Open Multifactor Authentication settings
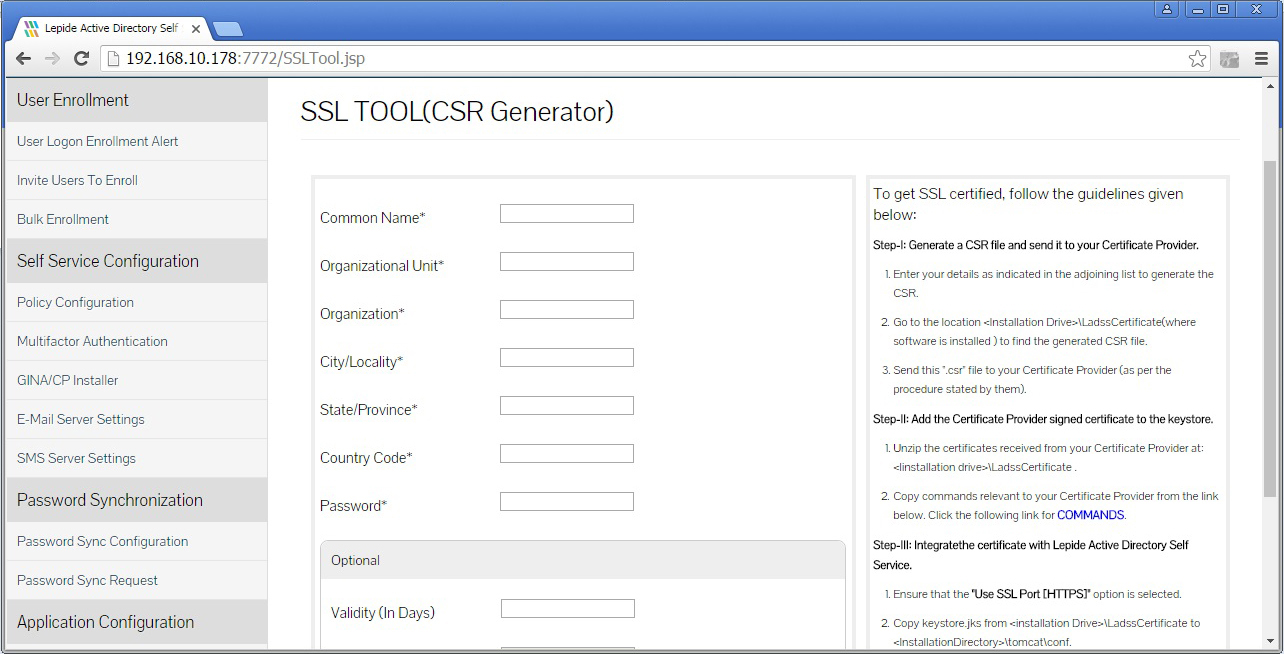The width and height of the screenshot is (1284, 654). point(137,341)
